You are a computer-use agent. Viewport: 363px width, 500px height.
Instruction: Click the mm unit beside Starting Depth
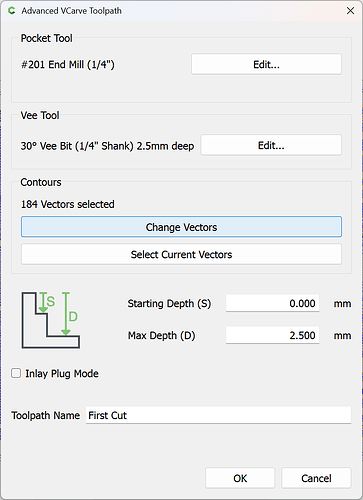(342, 304)
